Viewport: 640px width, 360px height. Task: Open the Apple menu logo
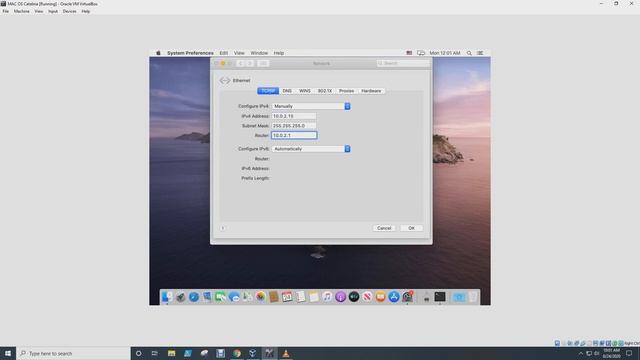(158, 53)
